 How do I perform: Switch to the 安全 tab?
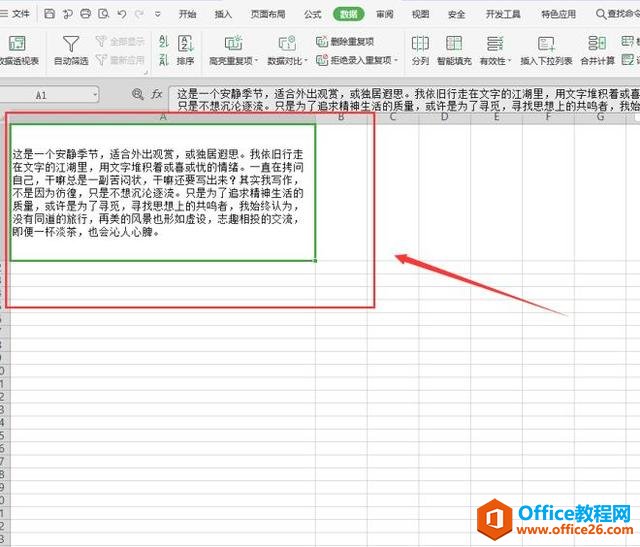click(456, 14)
